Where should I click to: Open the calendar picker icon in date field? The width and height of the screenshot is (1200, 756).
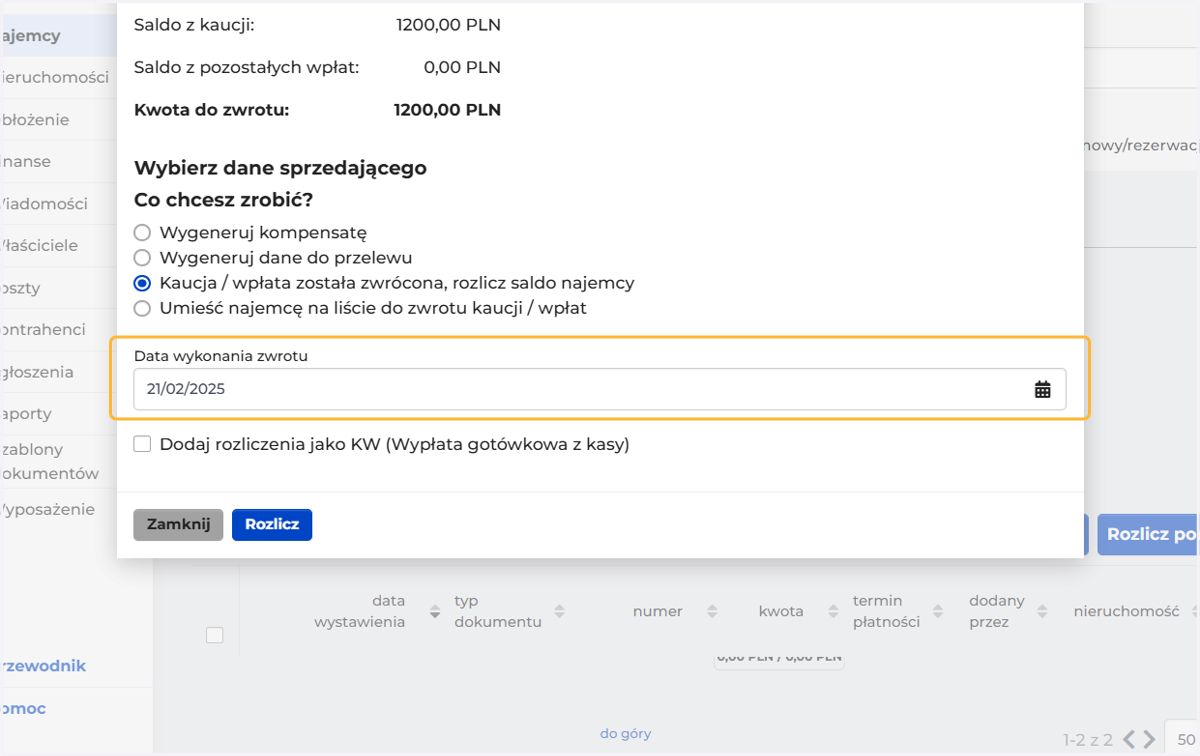click(x=1042, y=390)
